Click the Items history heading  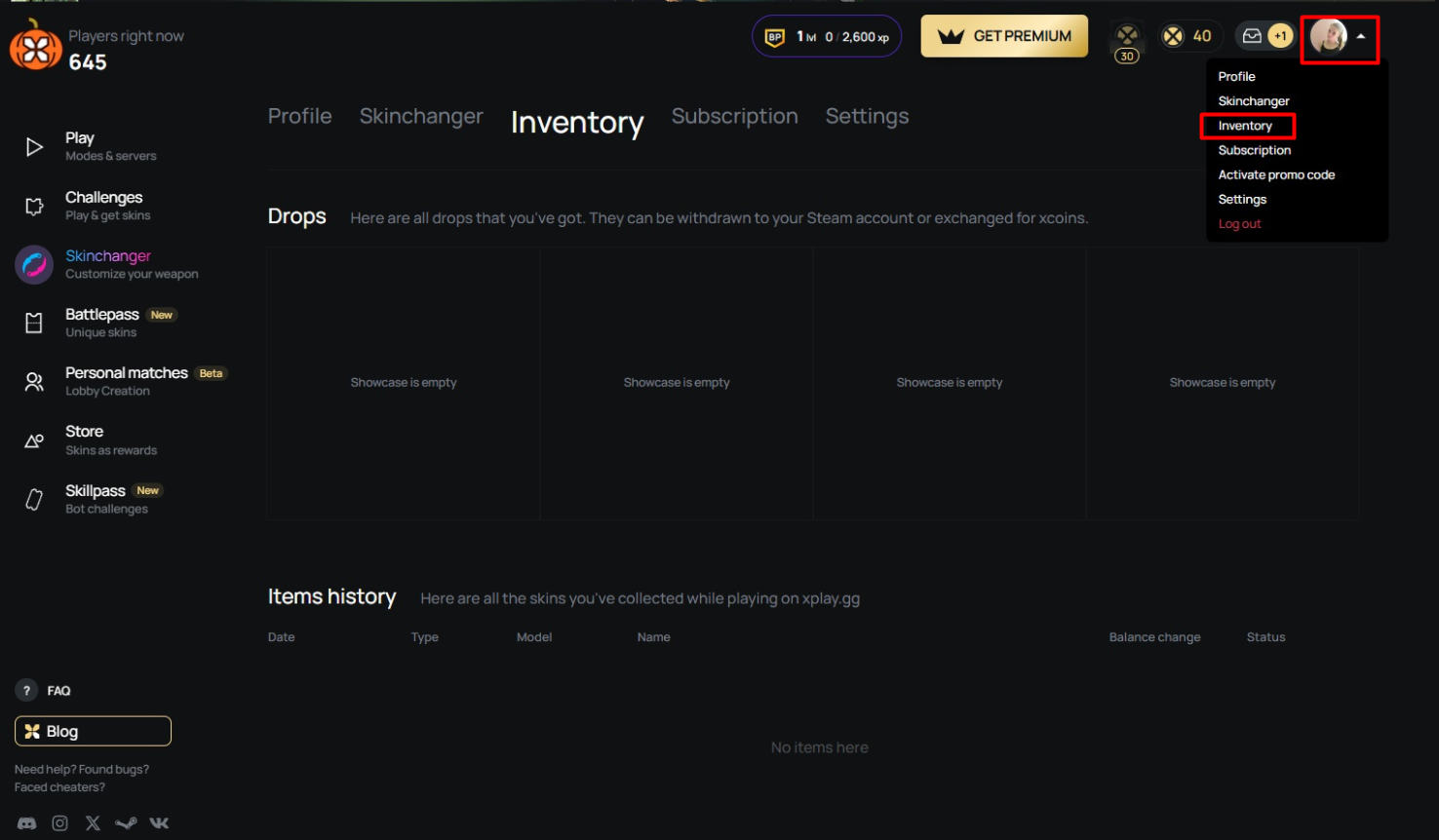331,596
